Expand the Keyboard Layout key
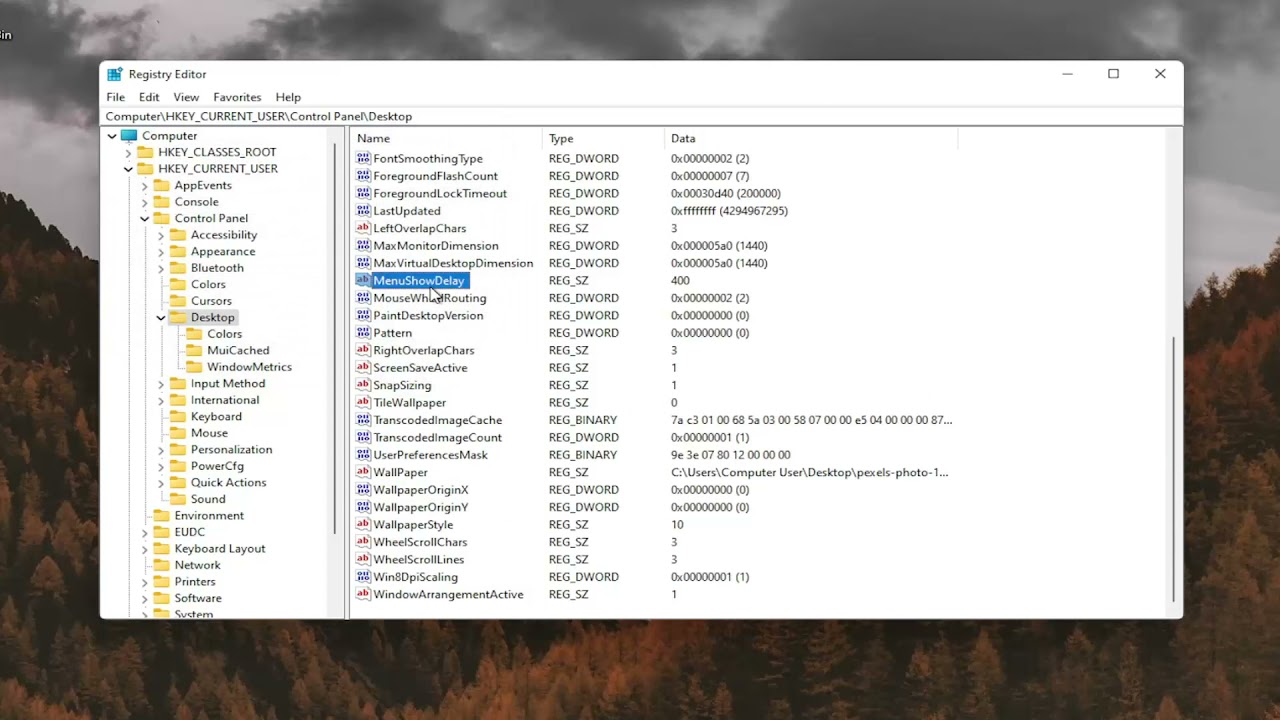The height and width of the screenshot is (720, 1280). coord(144,549)
